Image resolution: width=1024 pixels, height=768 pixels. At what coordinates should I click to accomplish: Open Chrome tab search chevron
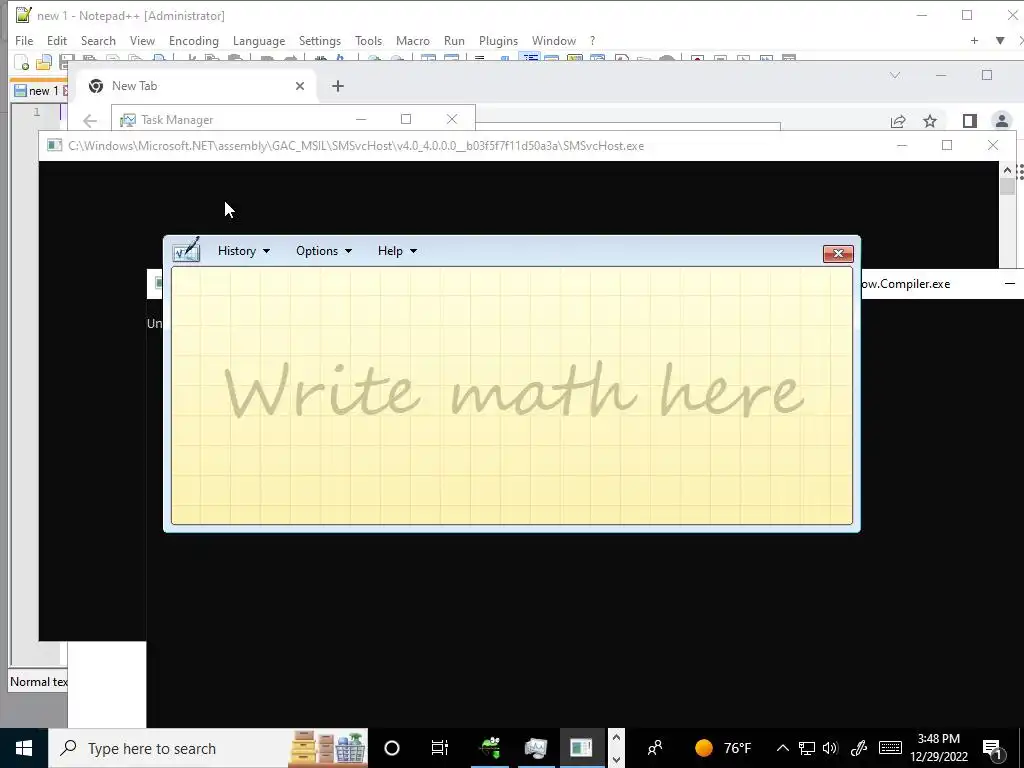(895, 75)
